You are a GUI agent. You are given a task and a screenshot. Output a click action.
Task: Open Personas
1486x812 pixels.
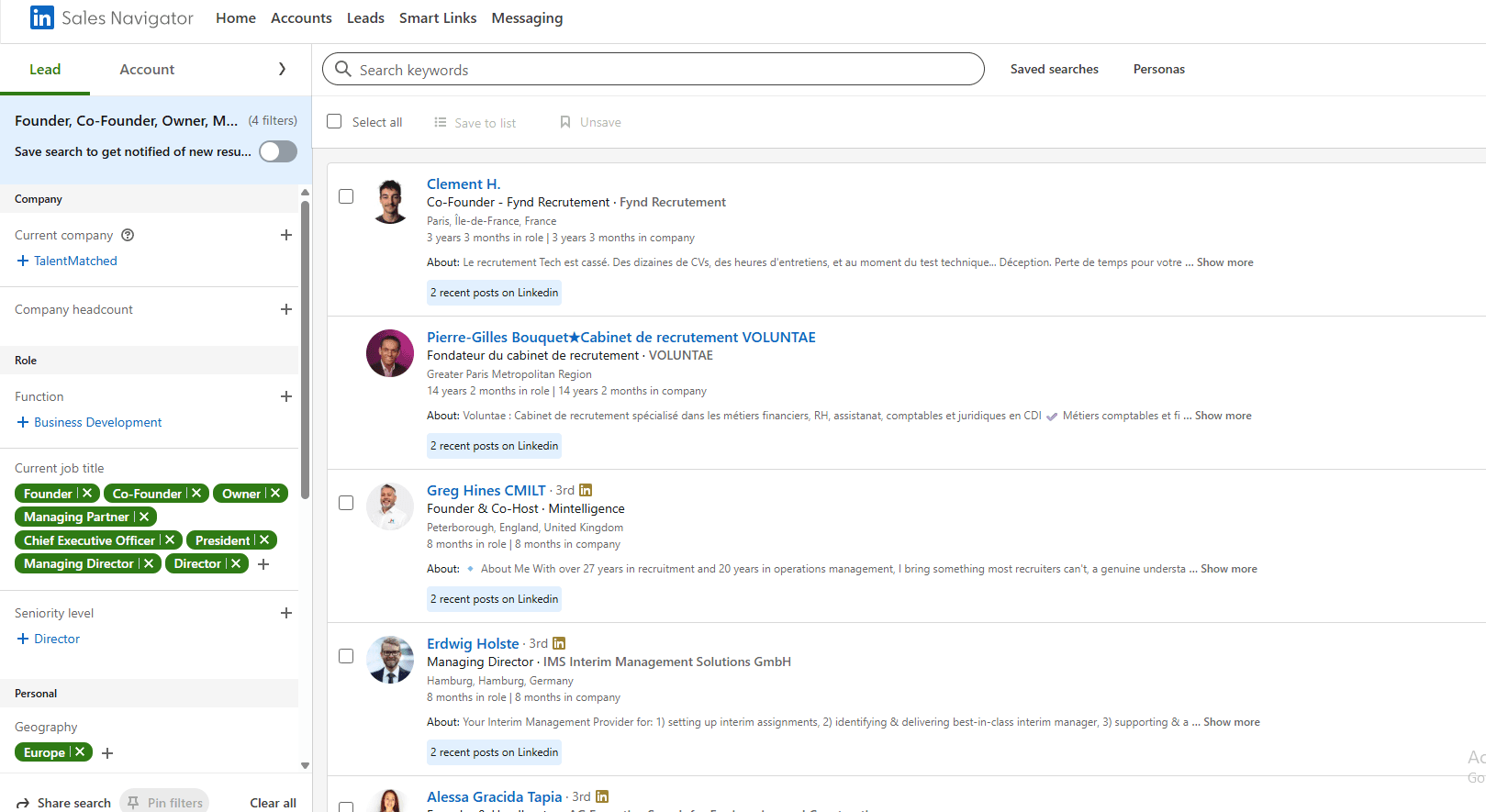pos(1159,69)
